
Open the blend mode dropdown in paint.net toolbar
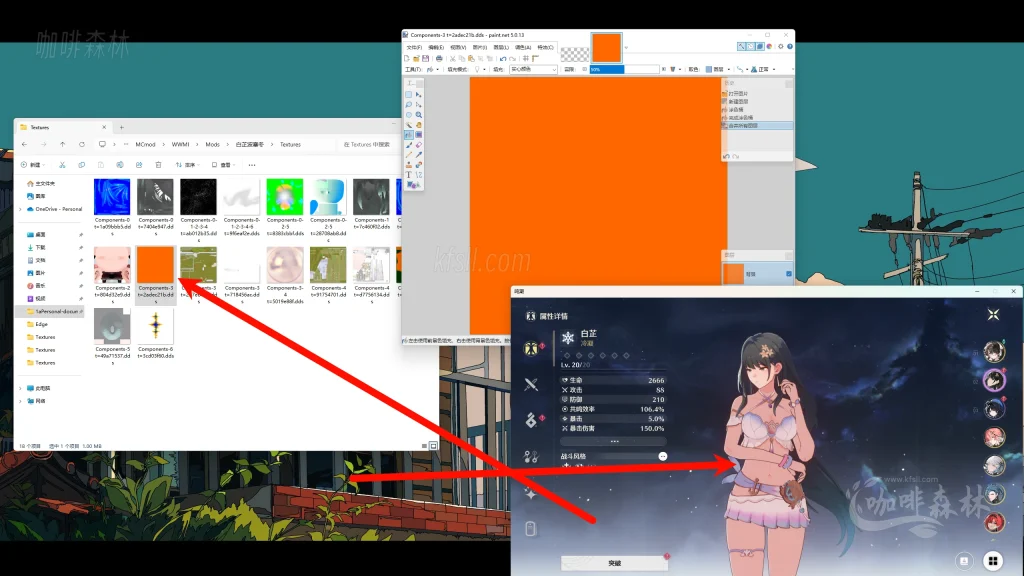point(764,69)
